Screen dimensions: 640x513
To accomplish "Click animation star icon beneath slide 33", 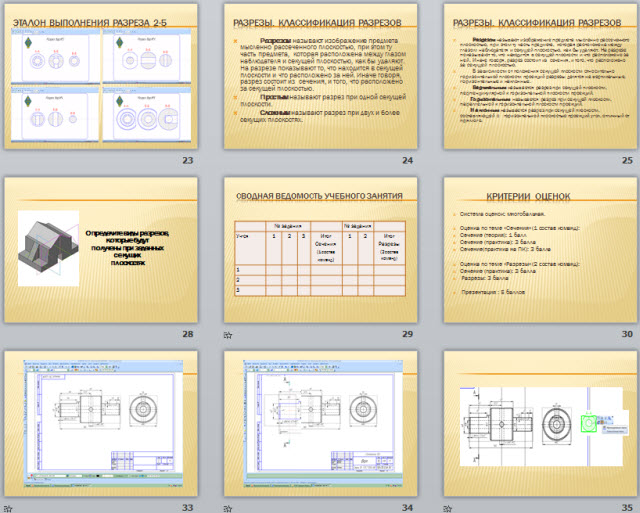I will click(x=8, y=509).
